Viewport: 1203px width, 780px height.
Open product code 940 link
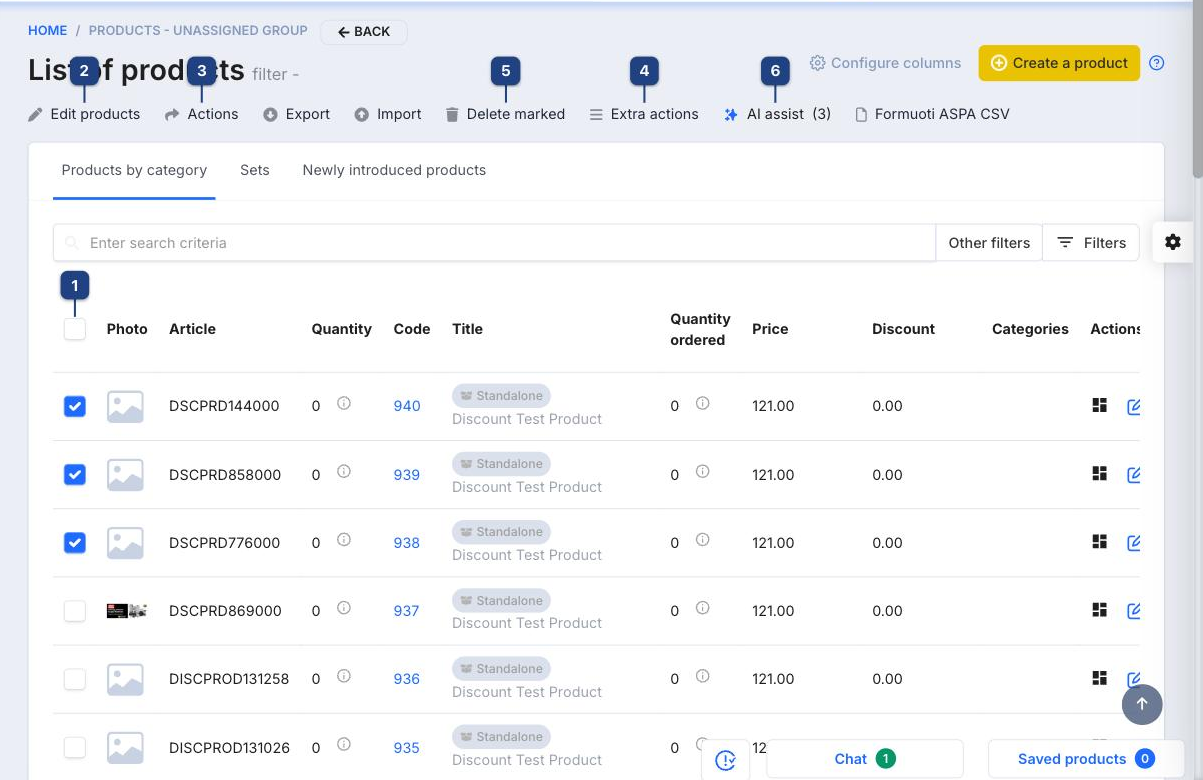[x=407, y=406]
